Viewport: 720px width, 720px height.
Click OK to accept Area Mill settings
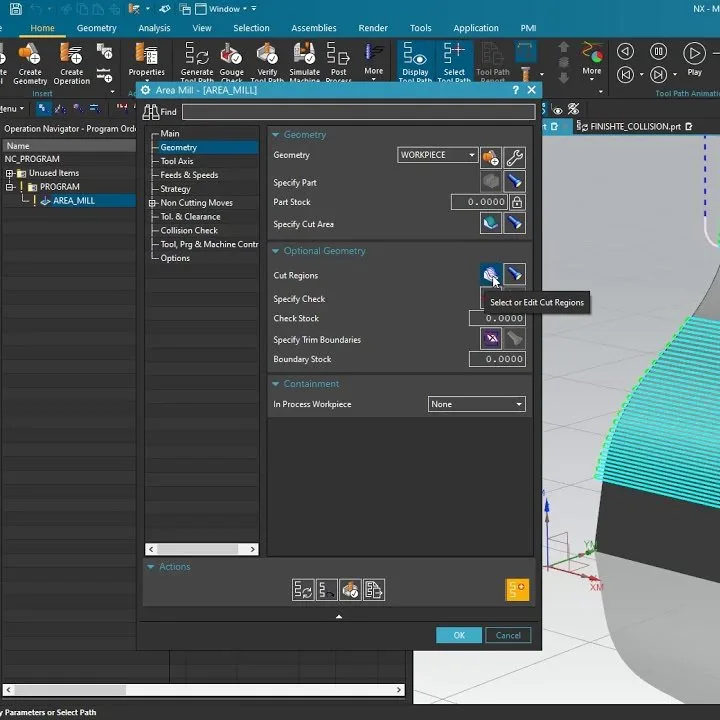click(x=459, y=635)
